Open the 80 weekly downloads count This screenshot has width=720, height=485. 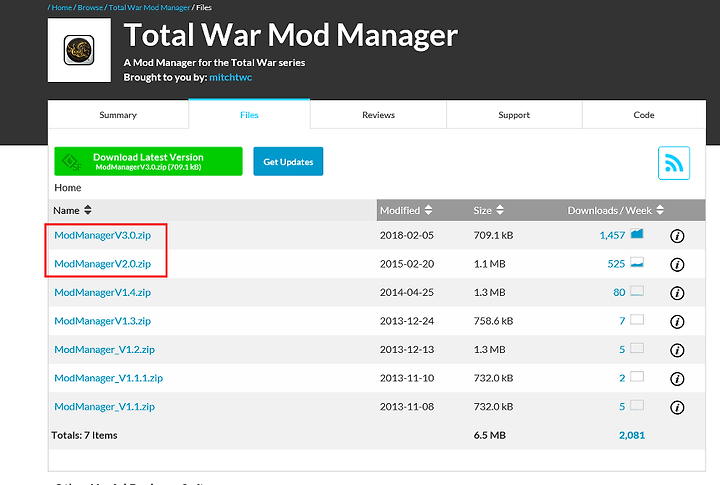[619, 293]
